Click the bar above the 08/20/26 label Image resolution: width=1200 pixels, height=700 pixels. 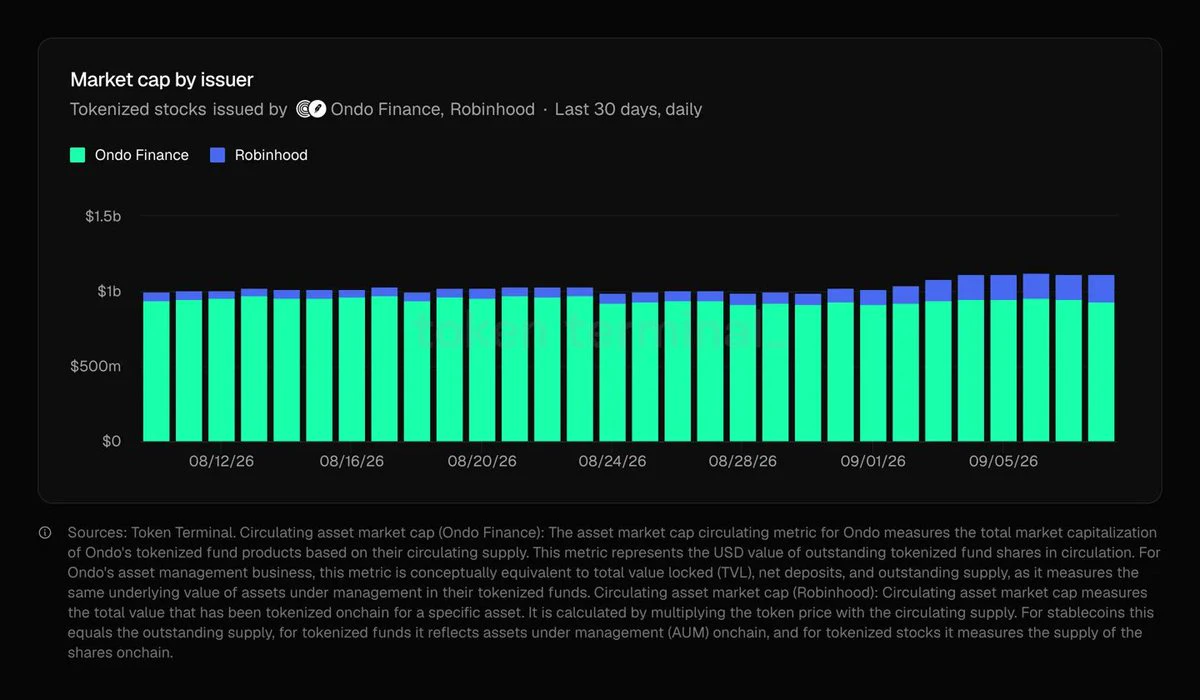(x=482, y=365)
